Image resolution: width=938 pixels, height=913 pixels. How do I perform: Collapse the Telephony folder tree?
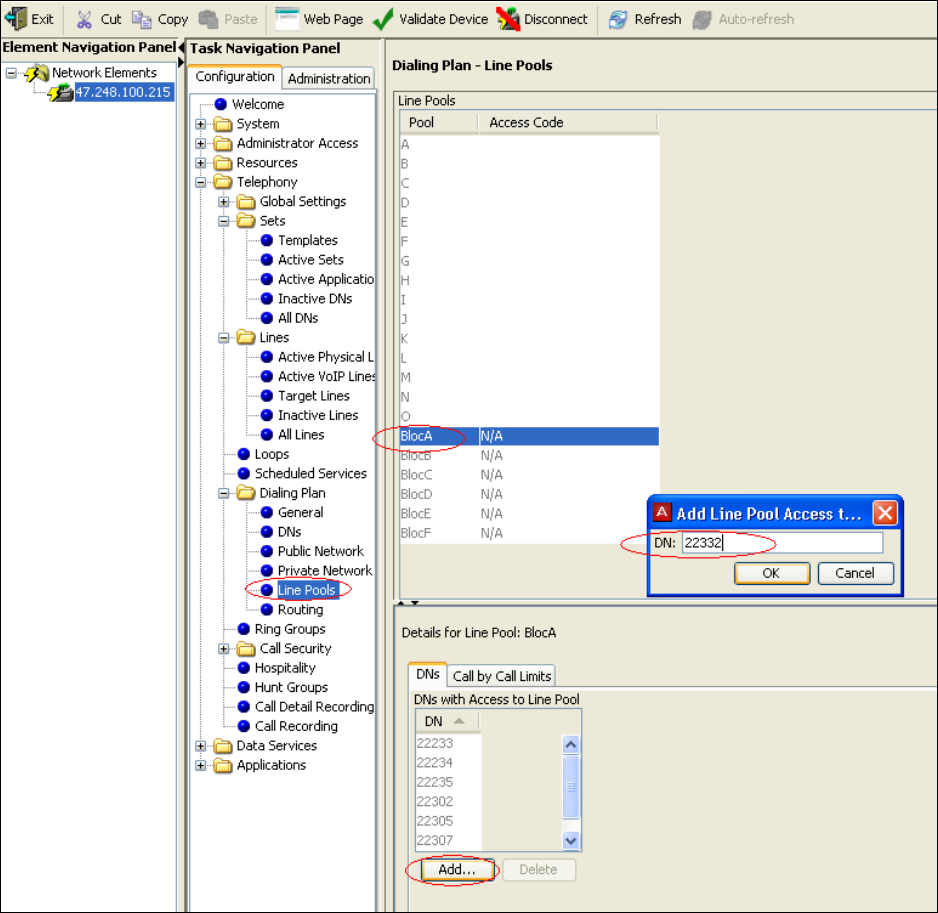point(201,182)
